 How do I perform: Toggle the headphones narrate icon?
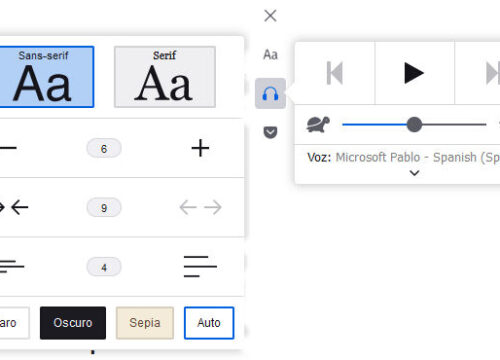[270, 93]
